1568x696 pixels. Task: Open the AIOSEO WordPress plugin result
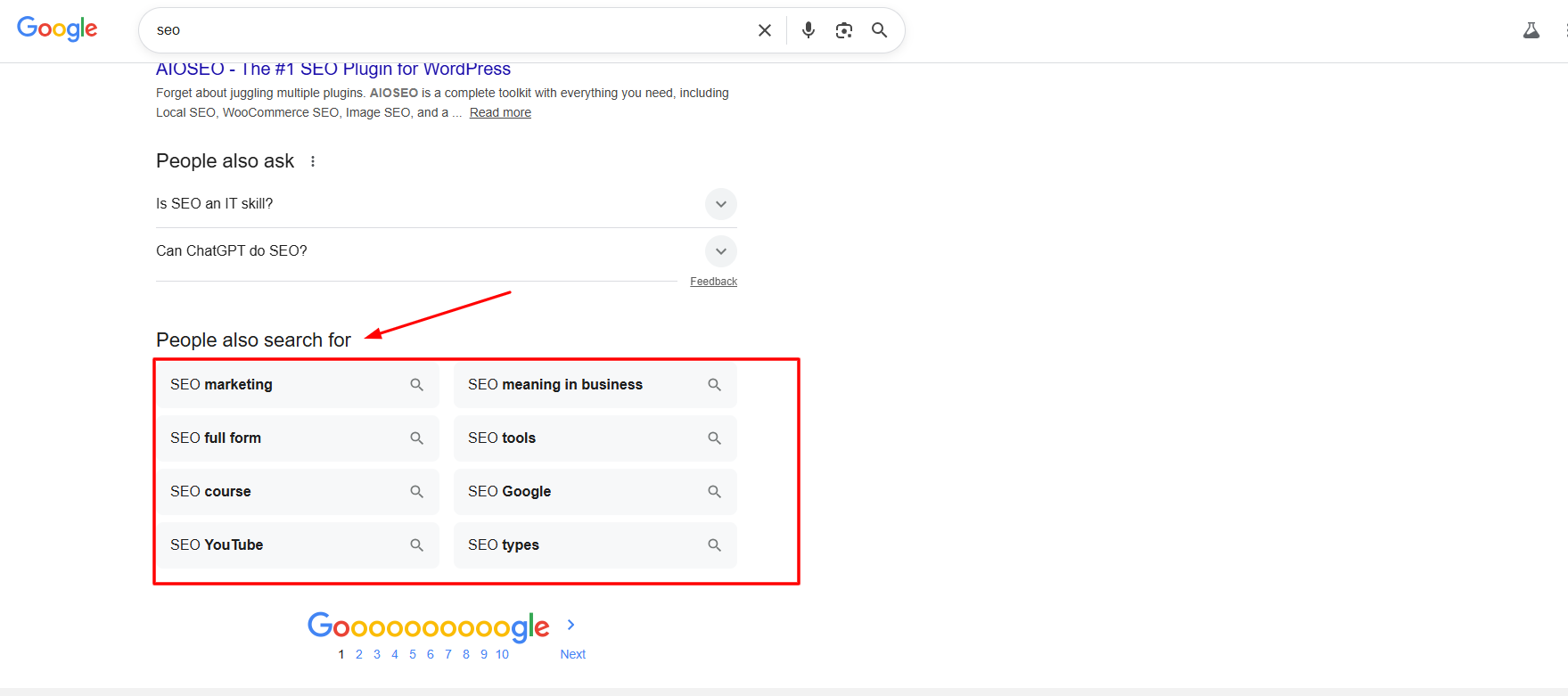332,70
